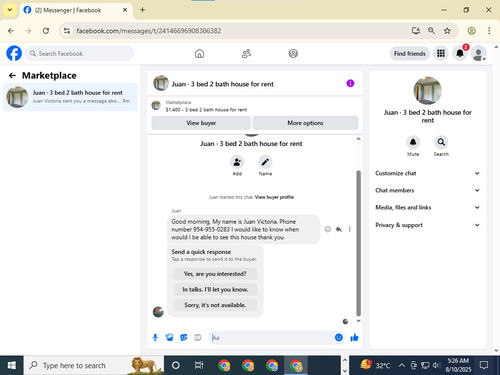
Task: Open the Windows notification center icon
Action: [484, 365]
